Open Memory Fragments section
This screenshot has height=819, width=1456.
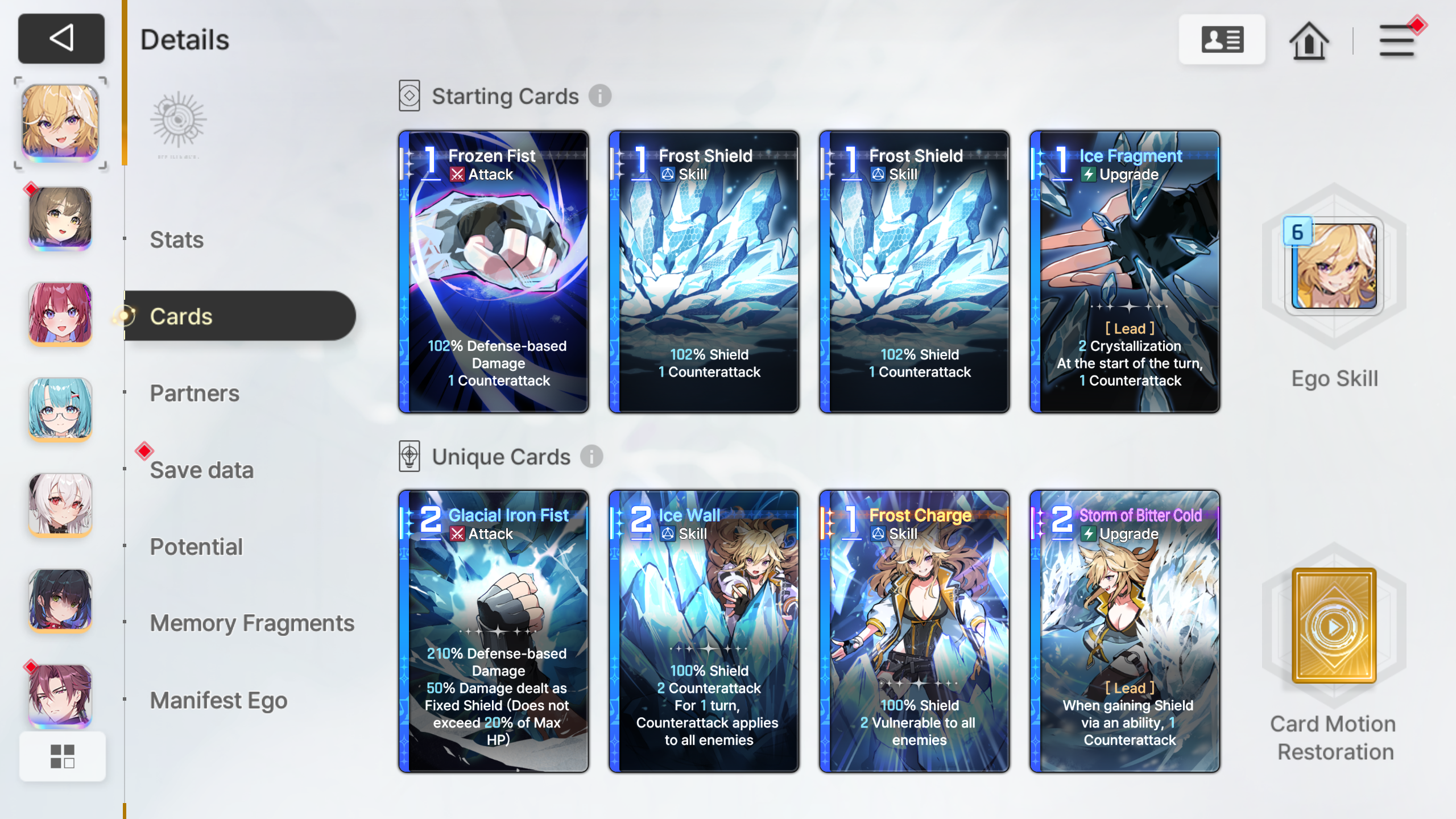tap(252, 623)
